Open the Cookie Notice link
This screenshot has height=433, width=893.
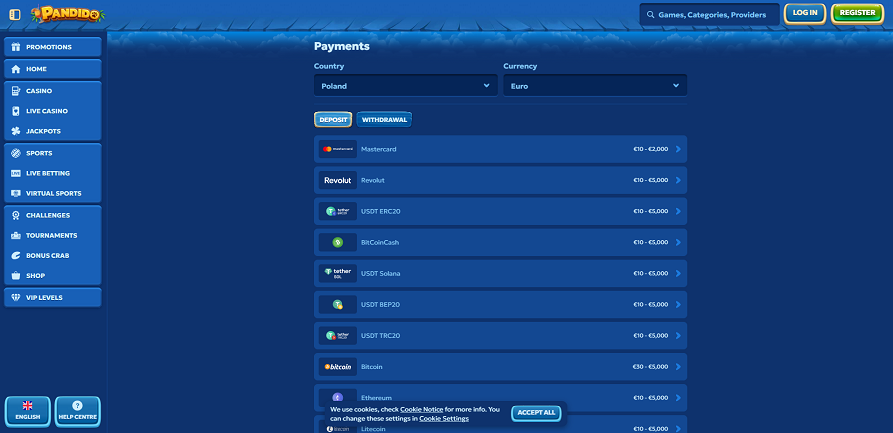pos(421,409)
